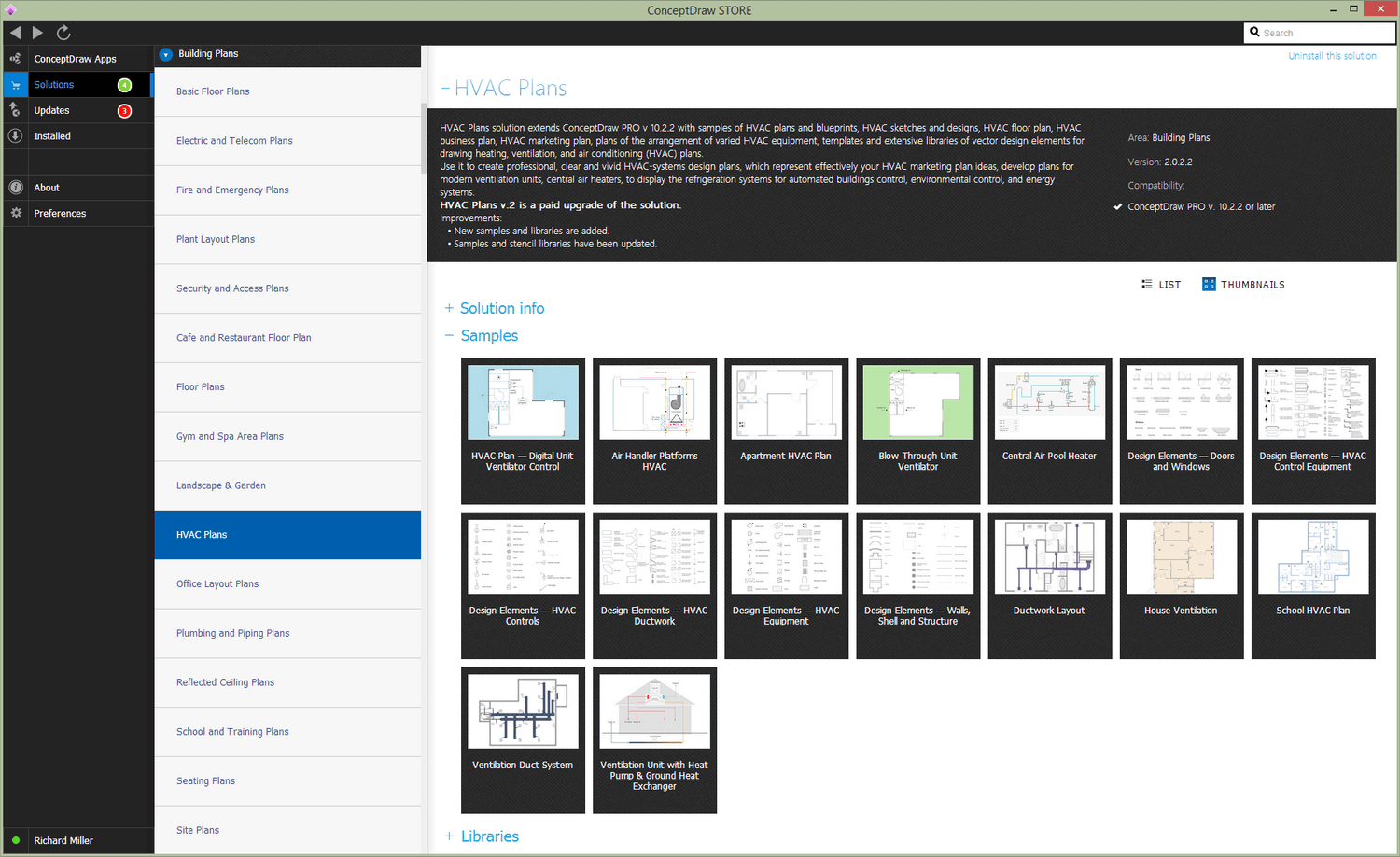Refresh the store page

pos(63,33)
